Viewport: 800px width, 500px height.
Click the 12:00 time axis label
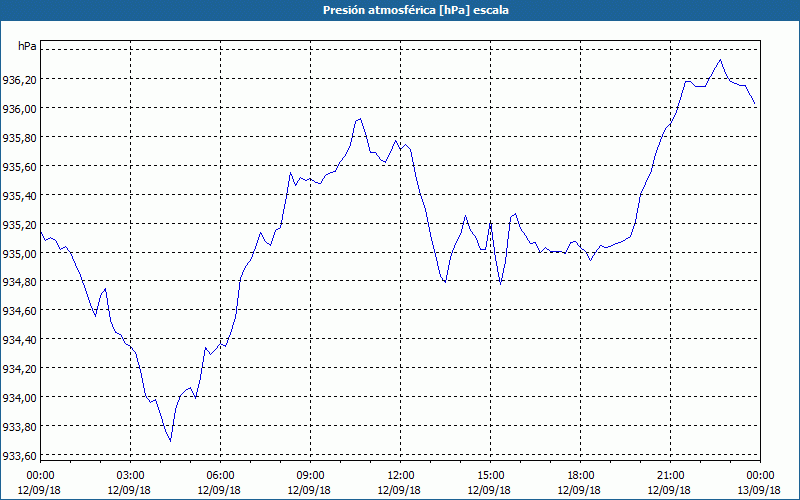pos(401,476)
